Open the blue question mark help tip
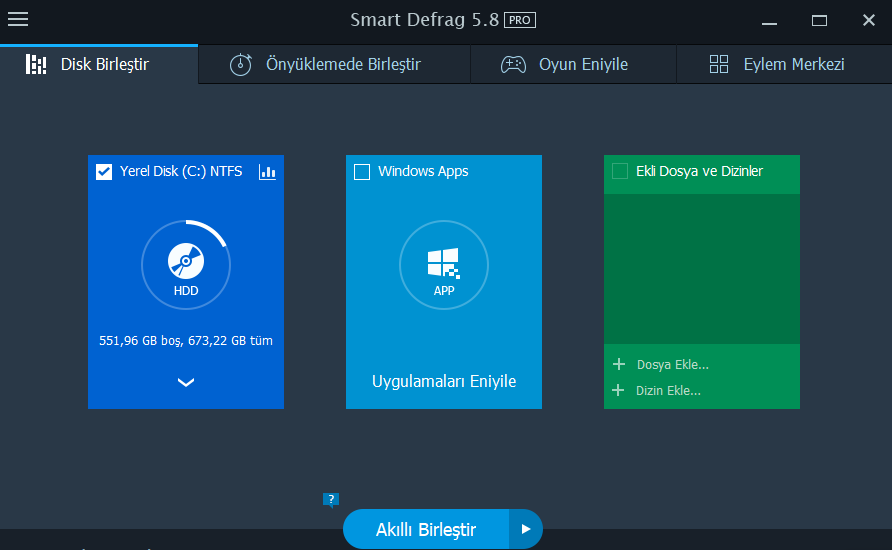 [331, 499]
